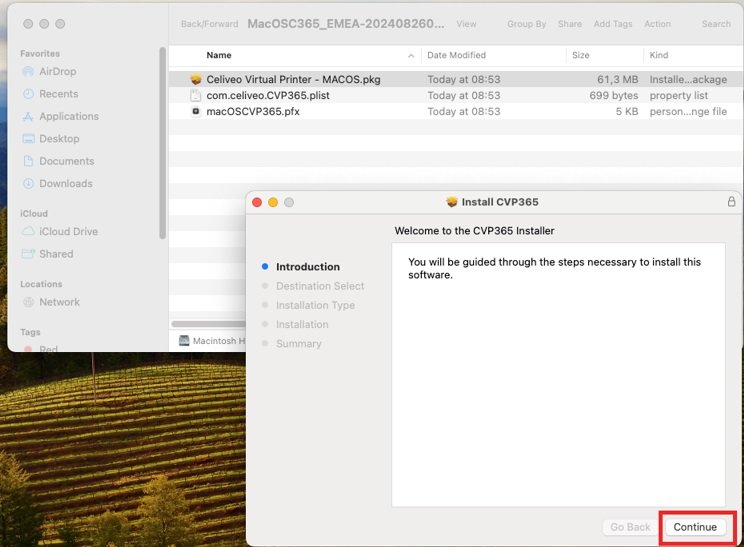
Task: Select Installation Type step in installer
Action: [315, 305]
